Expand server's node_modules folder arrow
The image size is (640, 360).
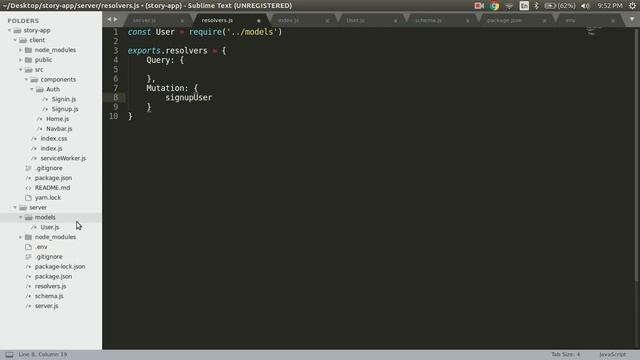coord(20,237)
